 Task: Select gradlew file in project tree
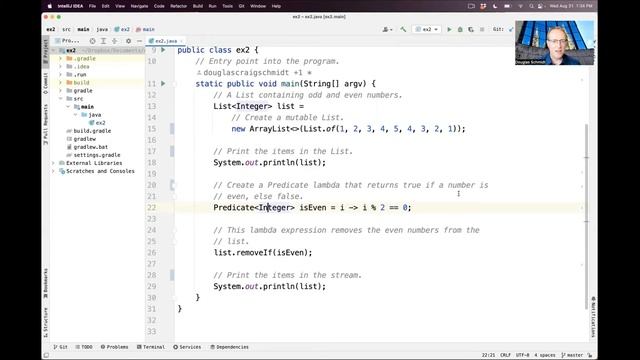point(81,139)
